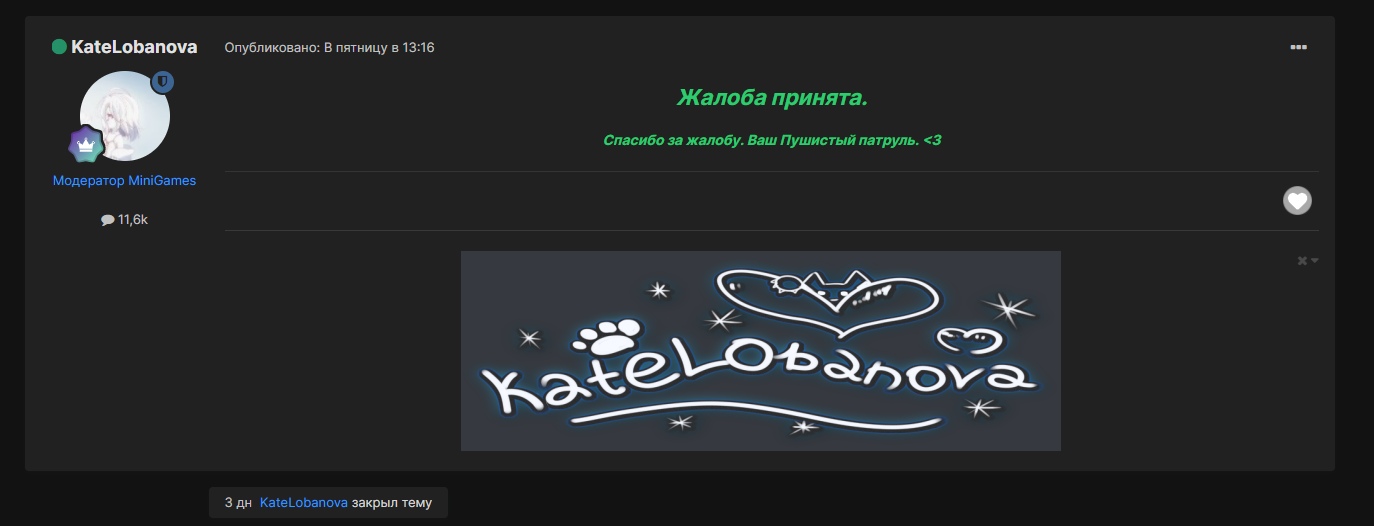Click the Жалоба принята heading text
The height and width of the screenshot is (526, 1374).
click(772, 98)
